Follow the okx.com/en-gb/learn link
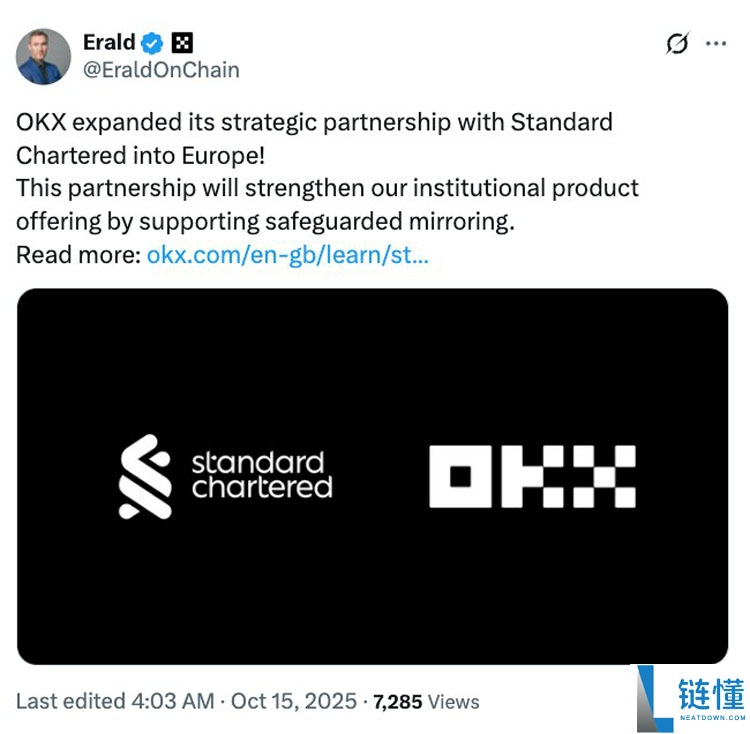The height and width of the screenshot is (734, 750). pos(288,255)
